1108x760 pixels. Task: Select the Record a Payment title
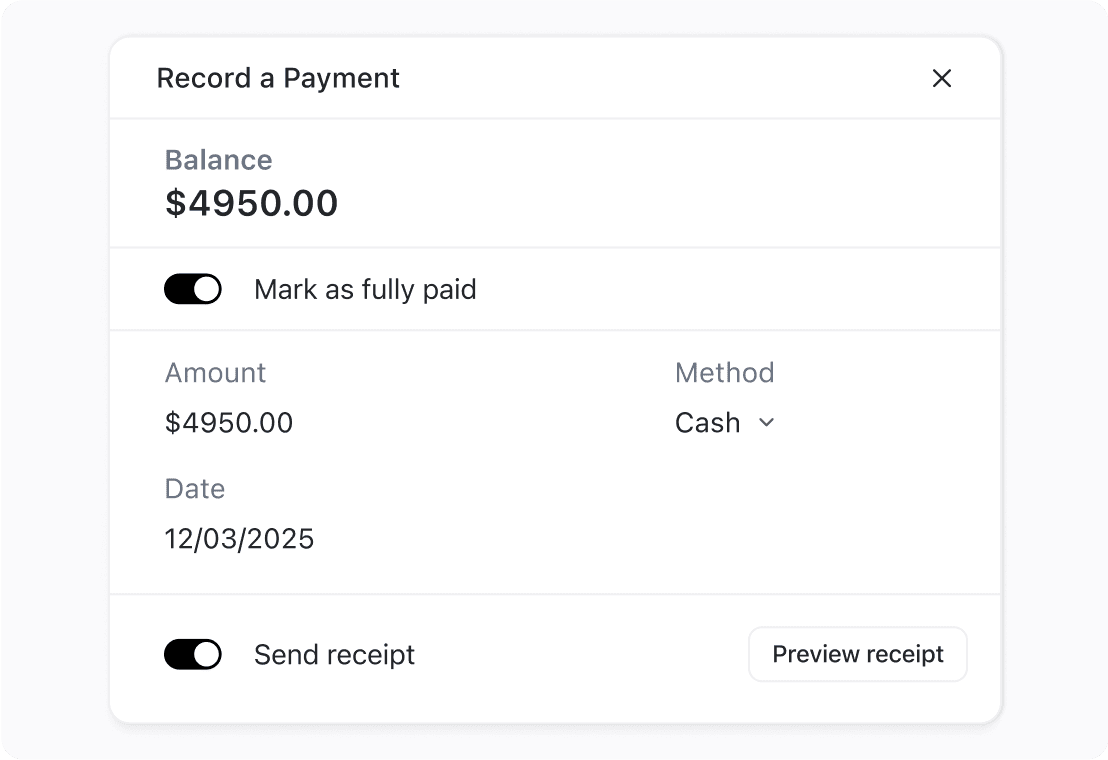point(277,78)
